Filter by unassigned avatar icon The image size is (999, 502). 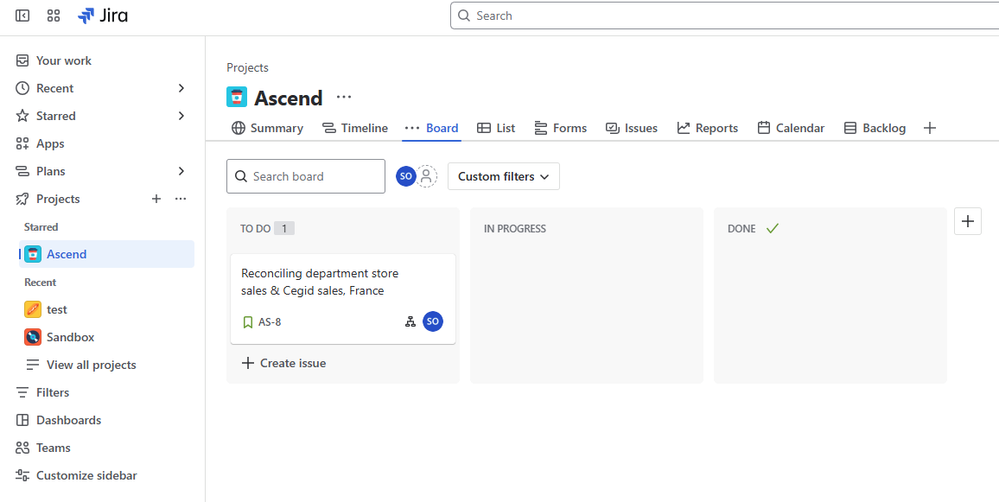tap(426, 176)
